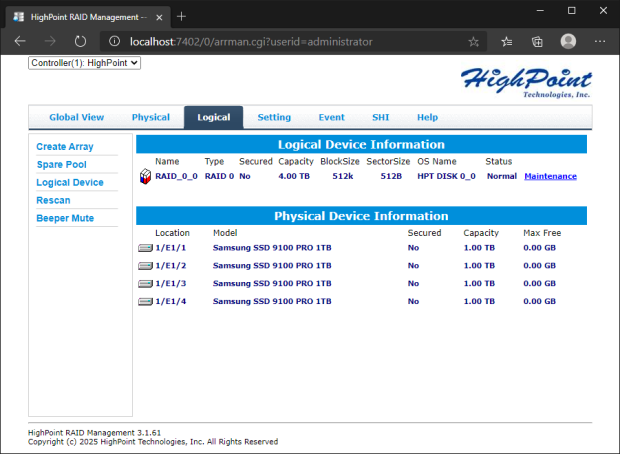
Task: Open the browser settings ellipsis menu
Action: tap(599, 42)
